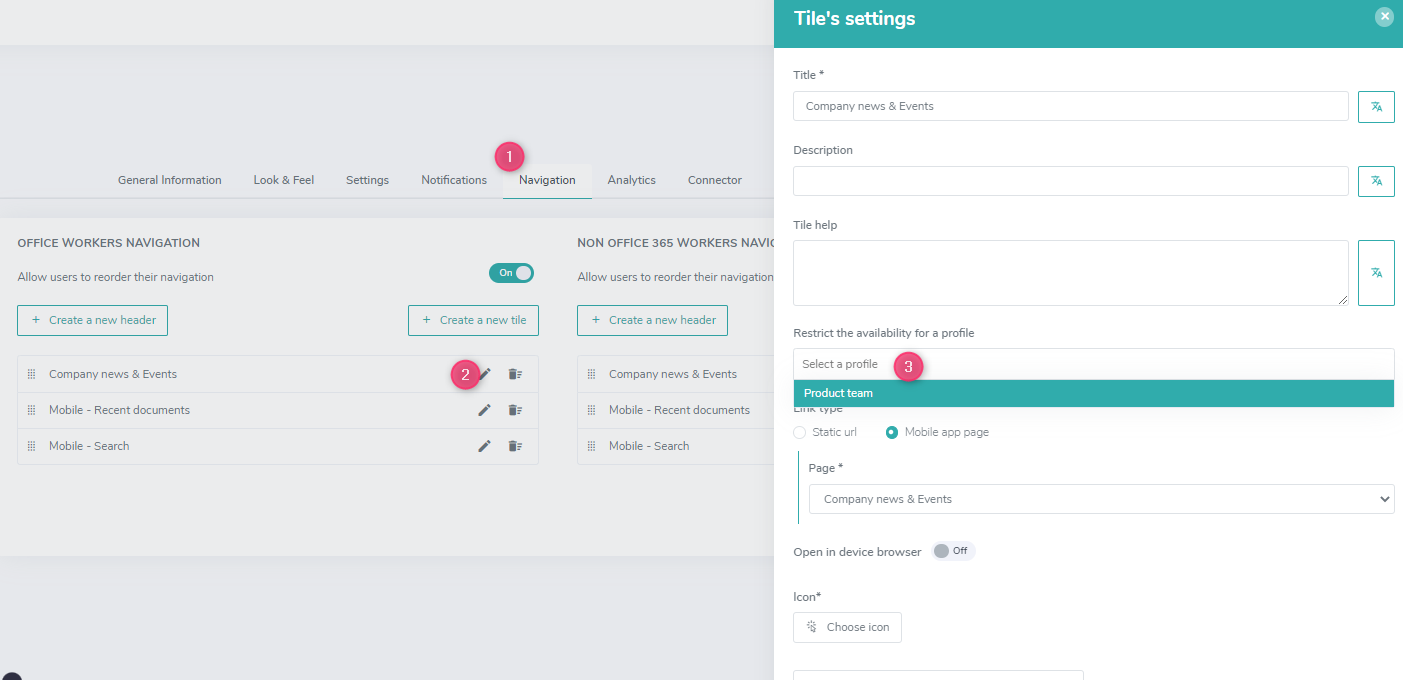Grab drag handle of Office workers' Mobile - Recent documents
Screen dimensions: 1403x680
31,410
